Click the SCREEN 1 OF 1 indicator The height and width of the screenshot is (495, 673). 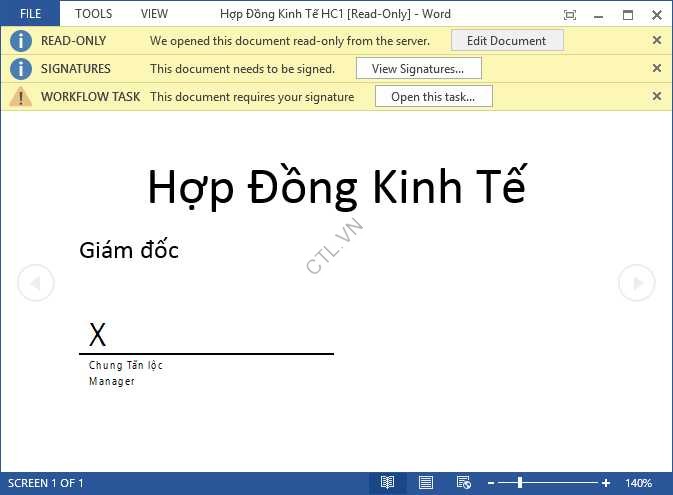[x=45, y=483]
